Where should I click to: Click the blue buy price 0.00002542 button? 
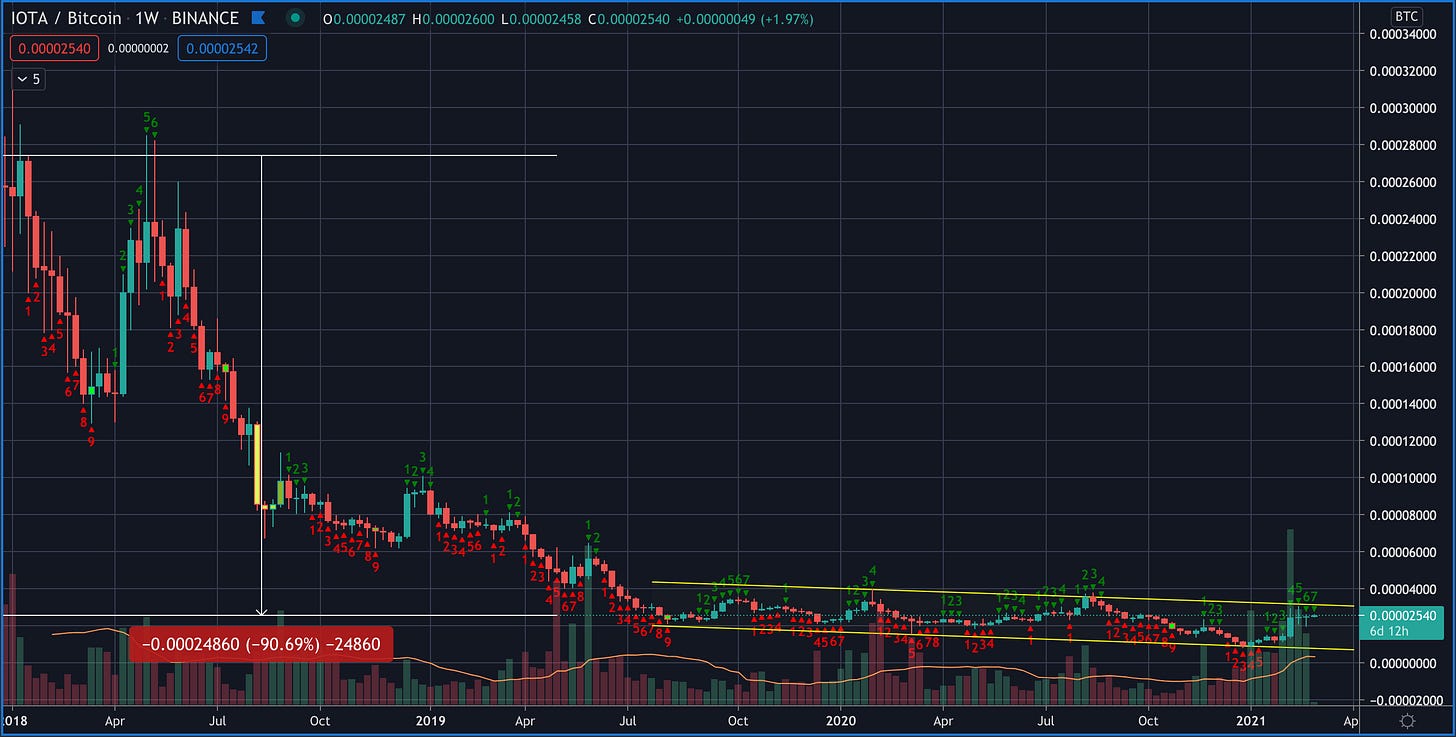pyautogui.click(x=222, y=47)
